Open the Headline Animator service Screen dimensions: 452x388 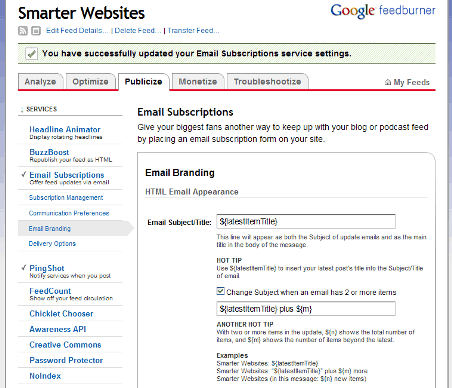[65, 129]
